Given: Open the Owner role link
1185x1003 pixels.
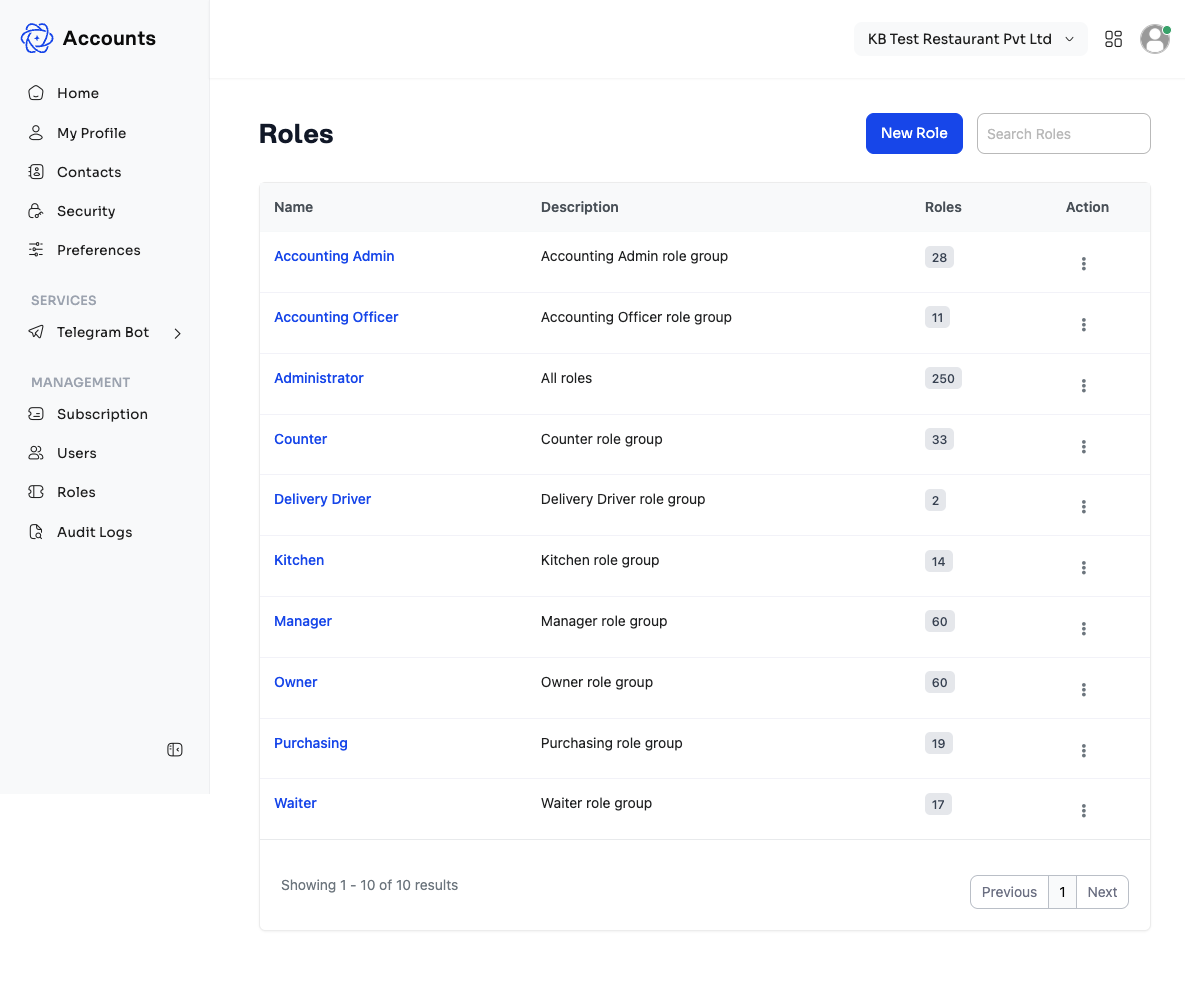Looking at the screenshot, I should coord(295,682).
